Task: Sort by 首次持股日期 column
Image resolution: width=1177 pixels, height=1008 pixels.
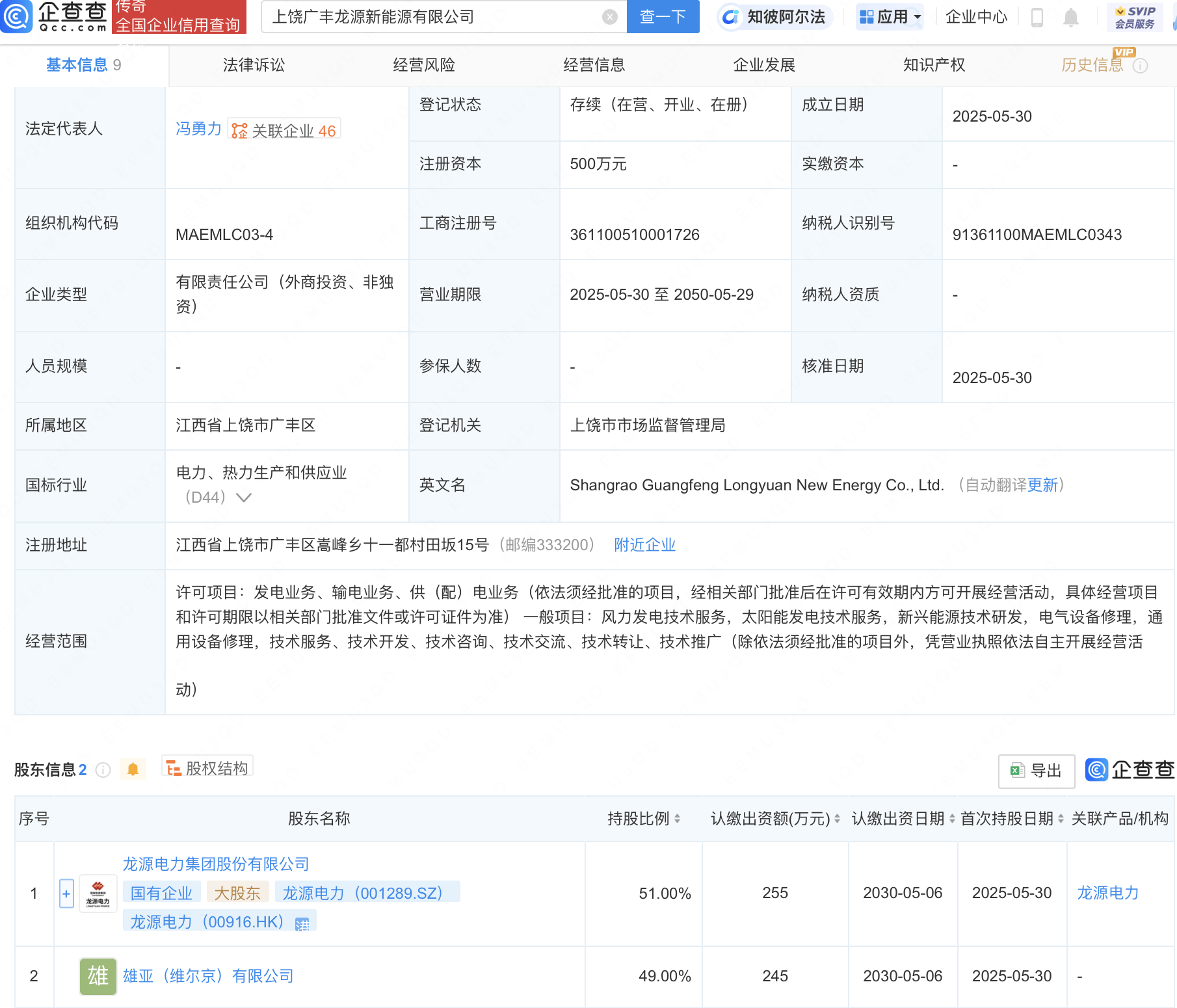Action: (x=1061, y=819)
